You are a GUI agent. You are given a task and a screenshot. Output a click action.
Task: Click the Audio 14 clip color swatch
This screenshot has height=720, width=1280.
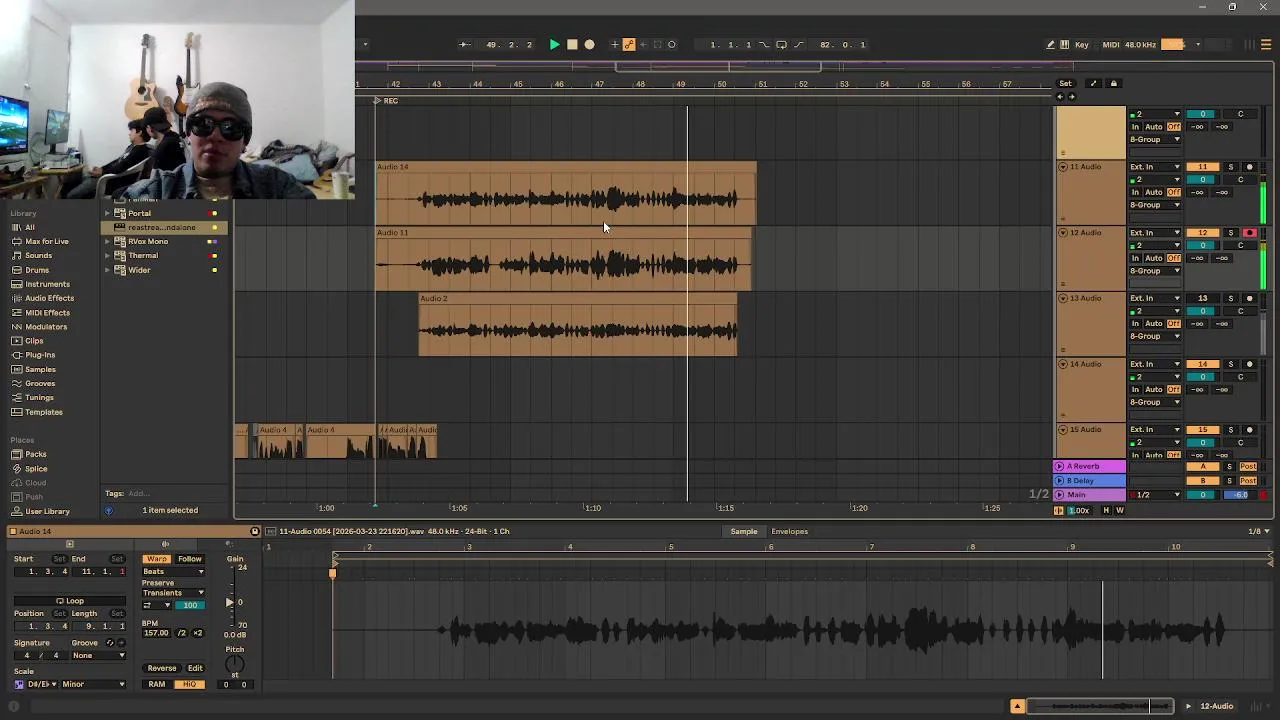point(13,531)
